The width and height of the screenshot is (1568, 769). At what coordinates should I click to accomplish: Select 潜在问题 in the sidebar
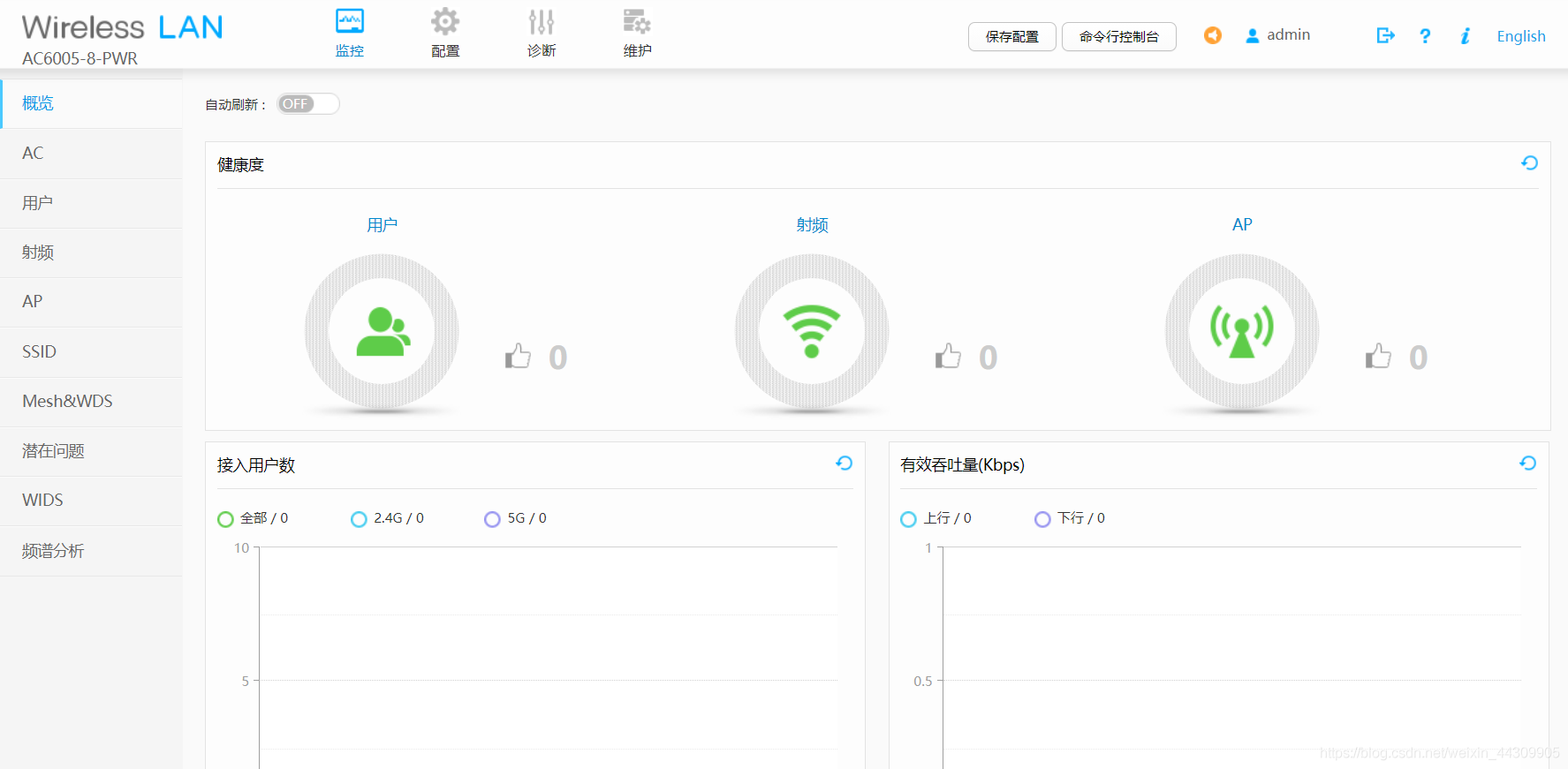click(91, 451)
